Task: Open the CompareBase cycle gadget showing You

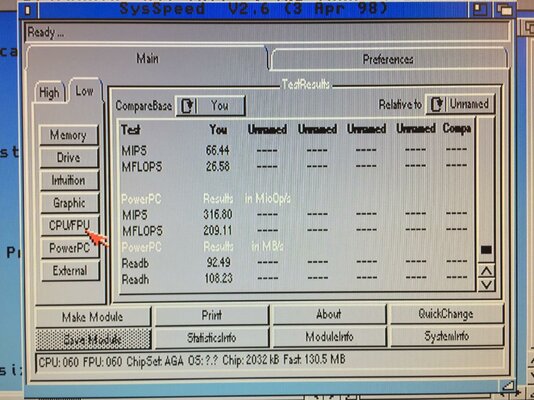Action: [210, 106]
